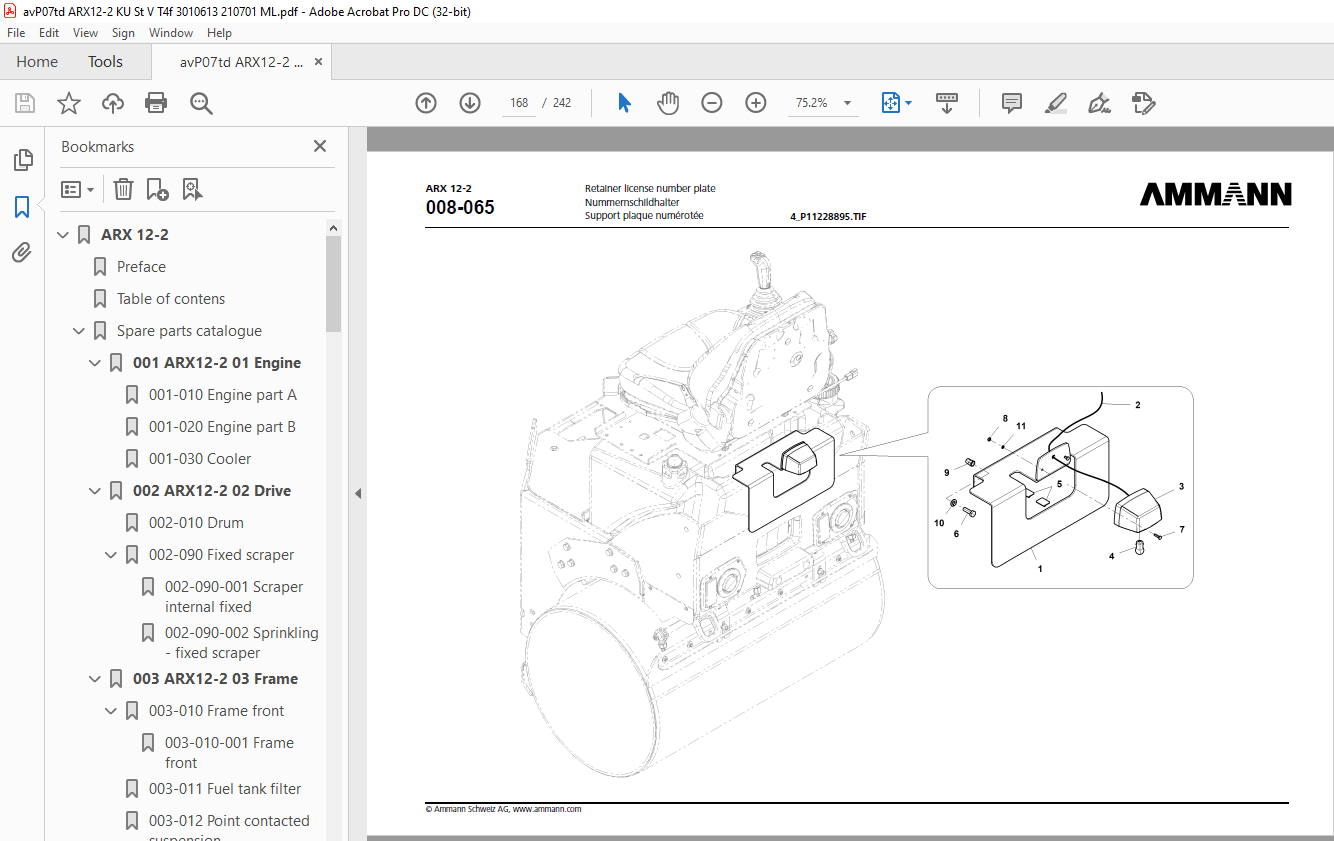Collapse the navigation pane arrow handle
The image size is (1334, 841).
coord(358,493)
